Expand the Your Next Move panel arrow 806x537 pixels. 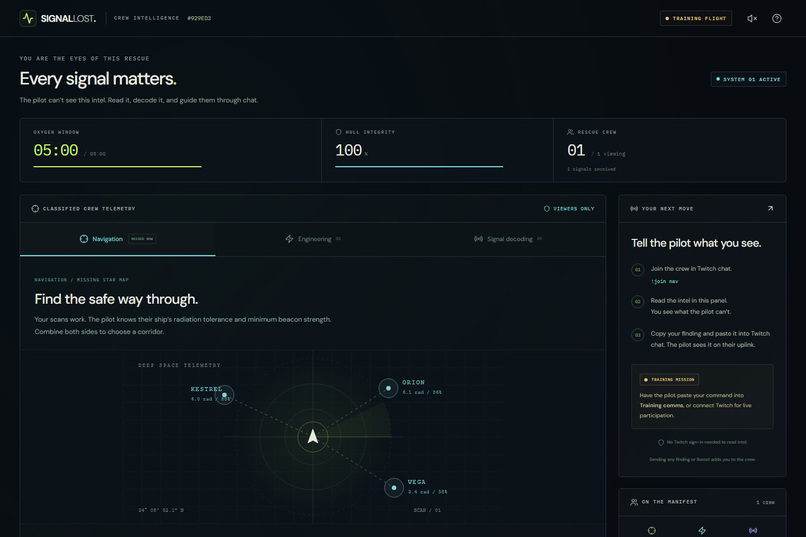pos(770,209)
